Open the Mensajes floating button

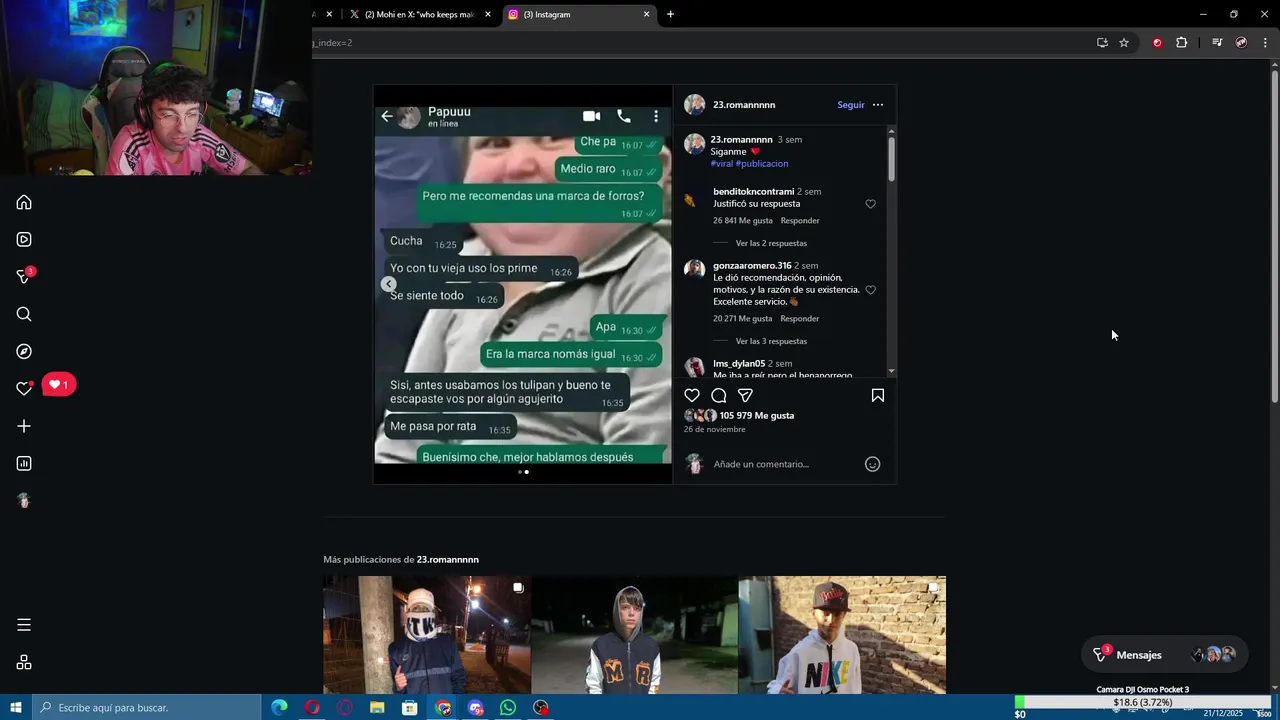click(1165, 655)
